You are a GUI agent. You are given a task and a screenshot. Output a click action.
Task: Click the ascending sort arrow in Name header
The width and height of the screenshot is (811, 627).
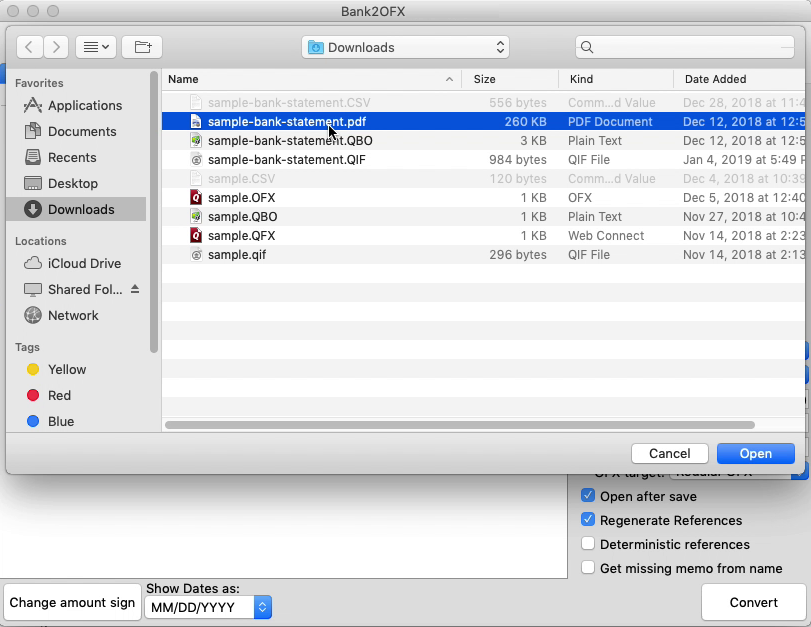click(449, 79)
